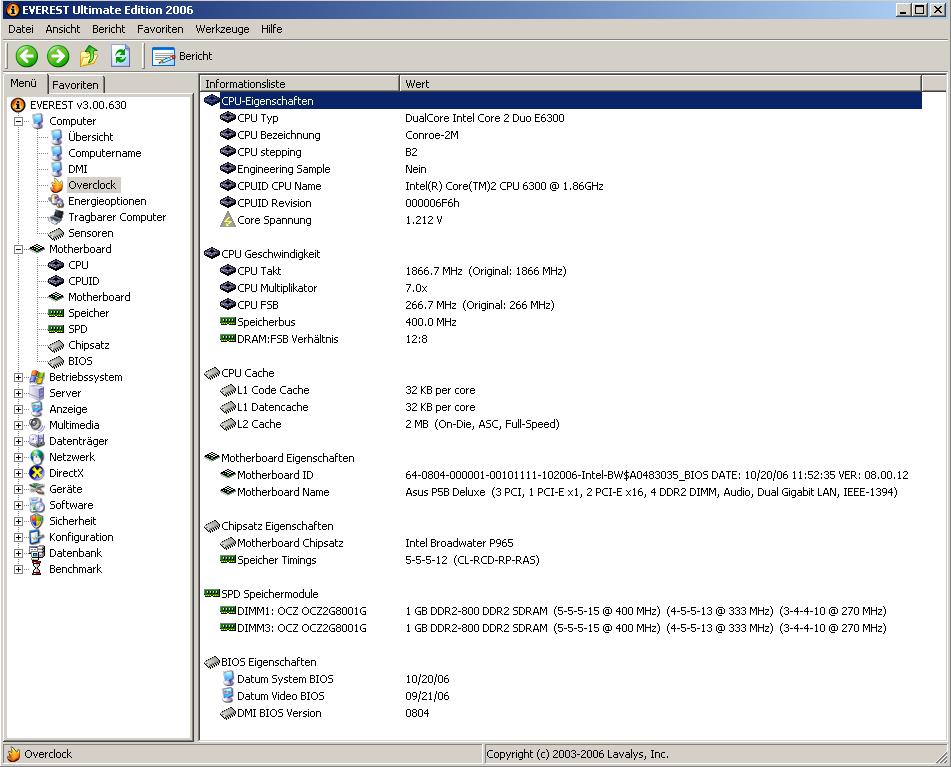The width and height of the screenshot is (951, 767).
Task: Select the Motherboard Name row
Action: (562, 492)
